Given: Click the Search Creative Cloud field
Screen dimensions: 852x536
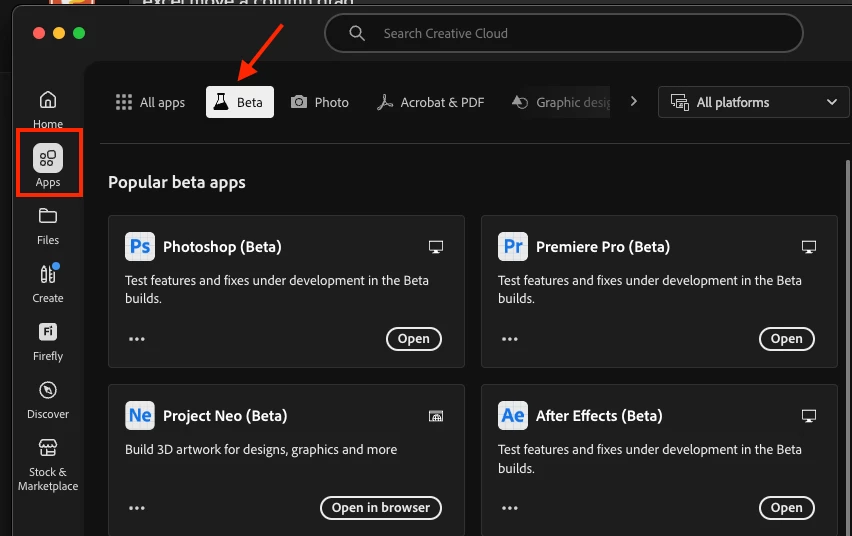Looking at the screenshot, I should [563, 33].
